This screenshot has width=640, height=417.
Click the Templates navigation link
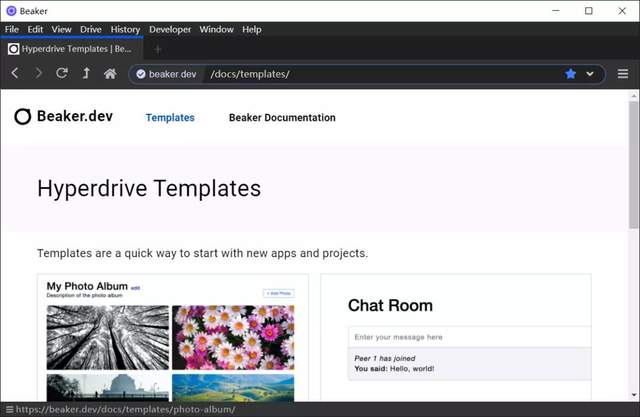pyautogui.click(x=170, y=118)
